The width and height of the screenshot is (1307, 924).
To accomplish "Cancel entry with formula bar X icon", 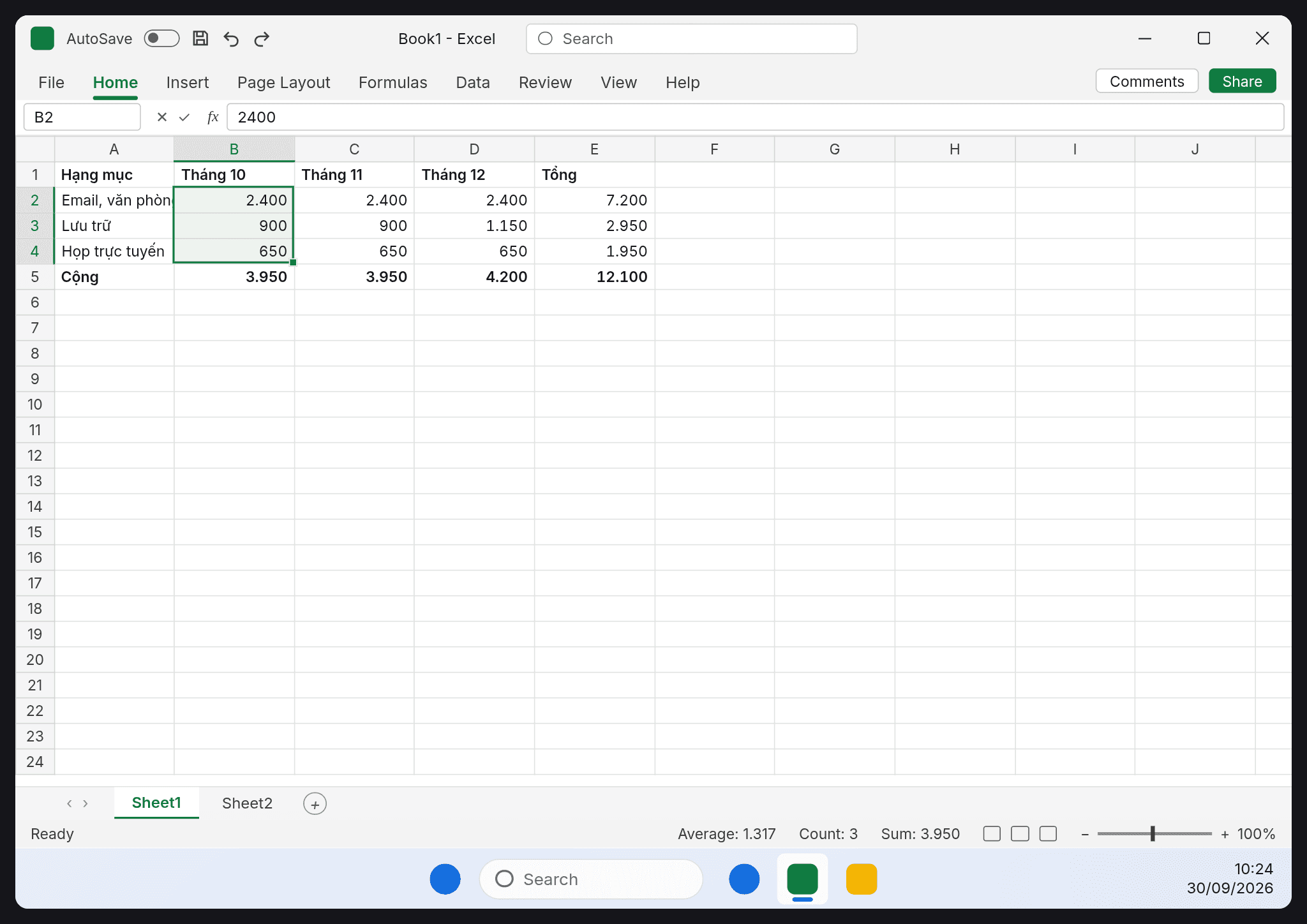I will [162, 117].
